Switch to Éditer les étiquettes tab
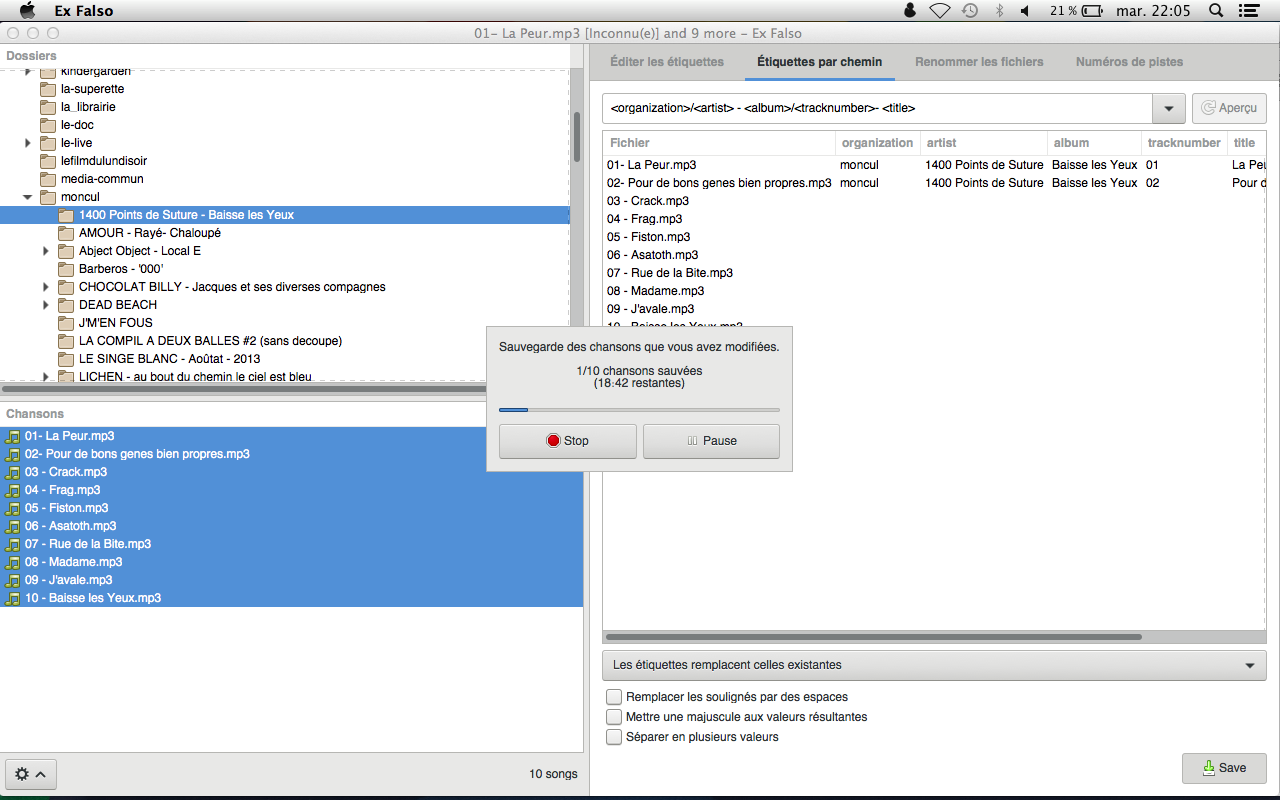 667,62
